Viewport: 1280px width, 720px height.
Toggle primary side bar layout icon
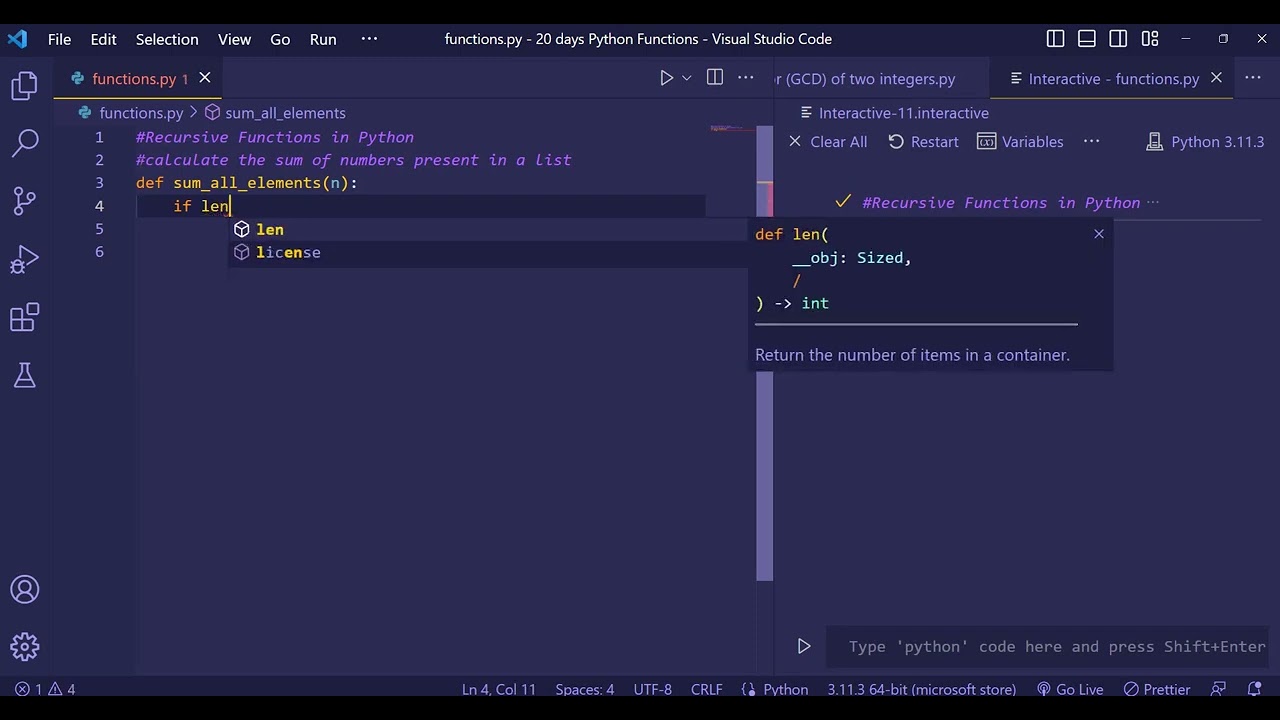1056,39
